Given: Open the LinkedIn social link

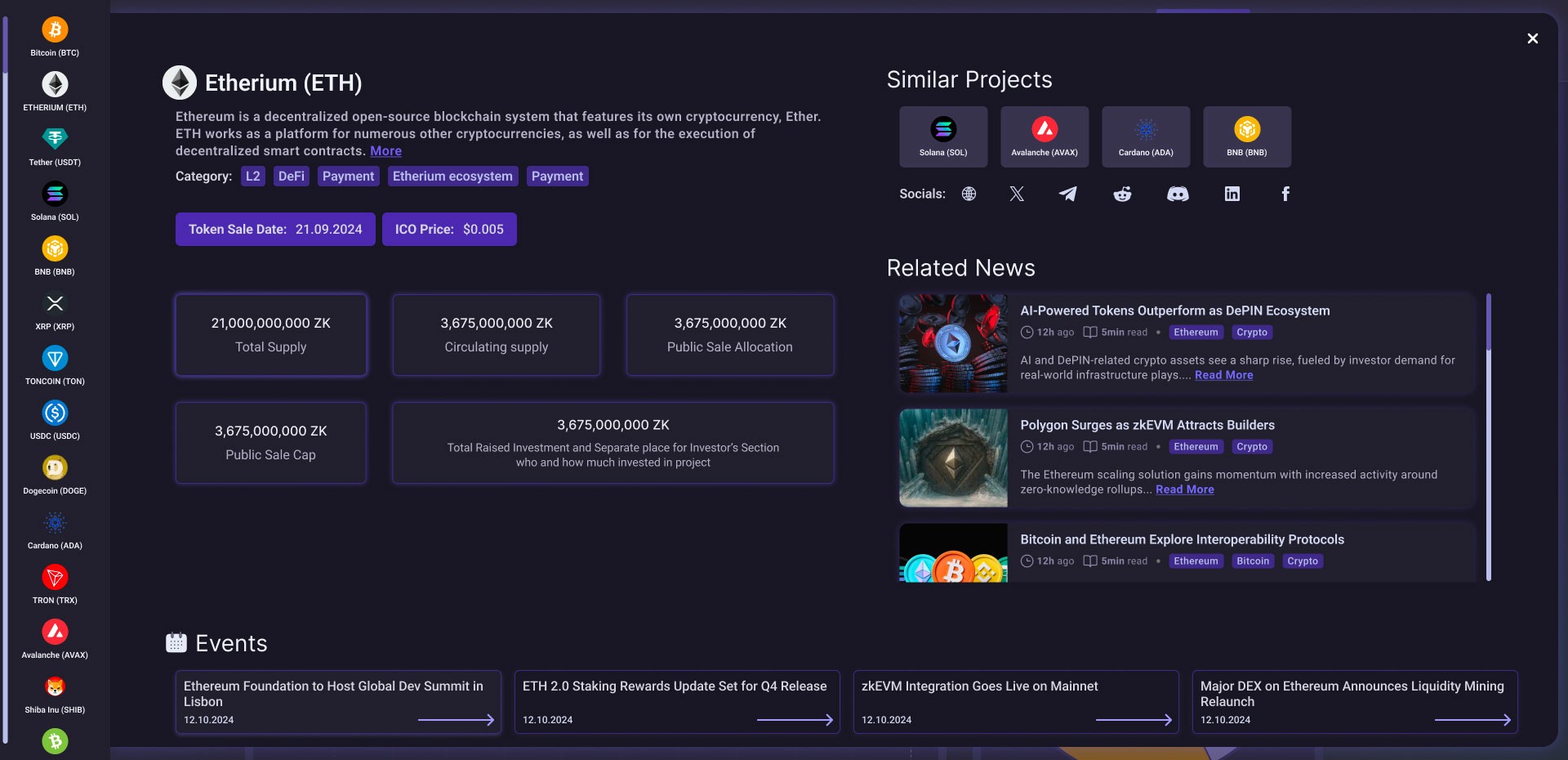Looking at the screenshot, I should pos(1232,194).
